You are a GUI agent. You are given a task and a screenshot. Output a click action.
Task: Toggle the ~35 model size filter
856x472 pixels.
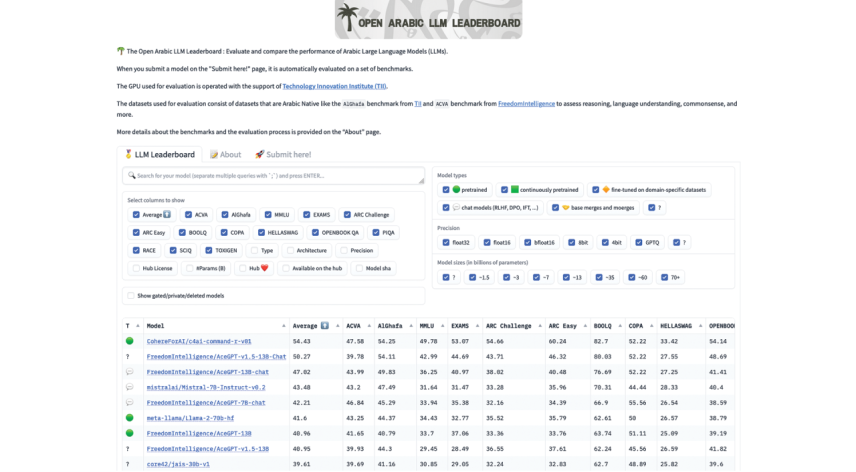[x=599, y=277]
